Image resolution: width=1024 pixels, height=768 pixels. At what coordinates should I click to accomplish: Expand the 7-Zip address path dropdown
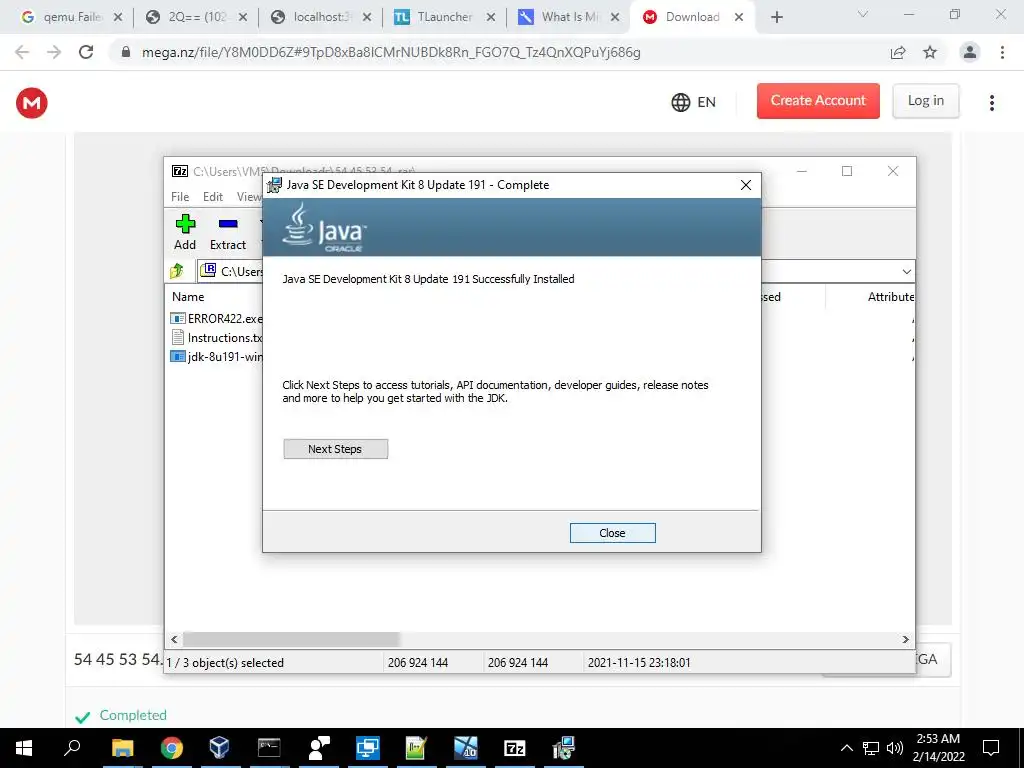click(906, 272)
